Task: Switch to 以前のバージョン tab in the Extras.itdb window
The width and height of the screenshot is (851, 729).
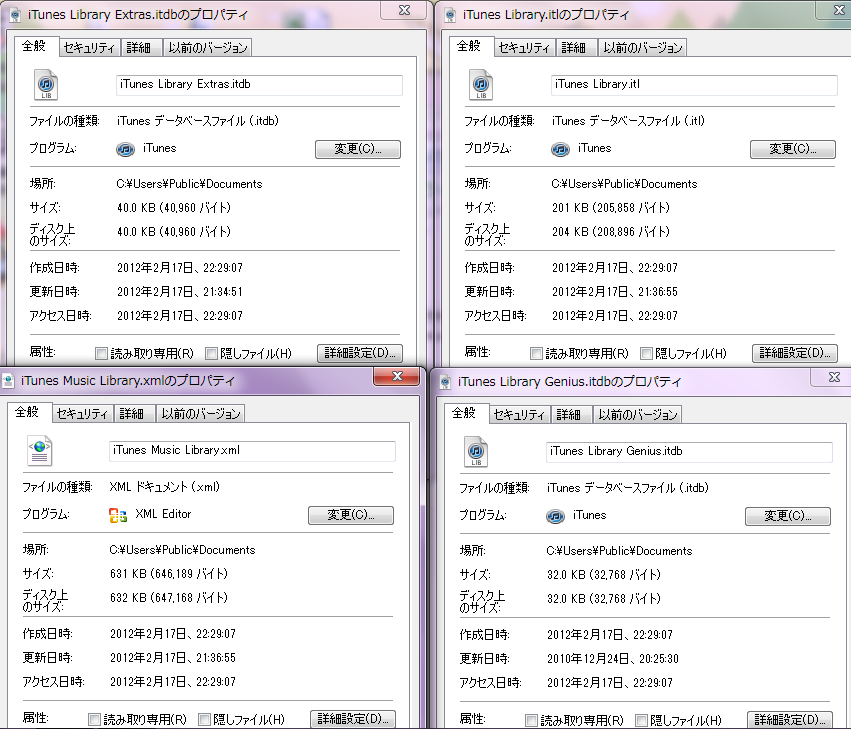Action: click(208, 48)
